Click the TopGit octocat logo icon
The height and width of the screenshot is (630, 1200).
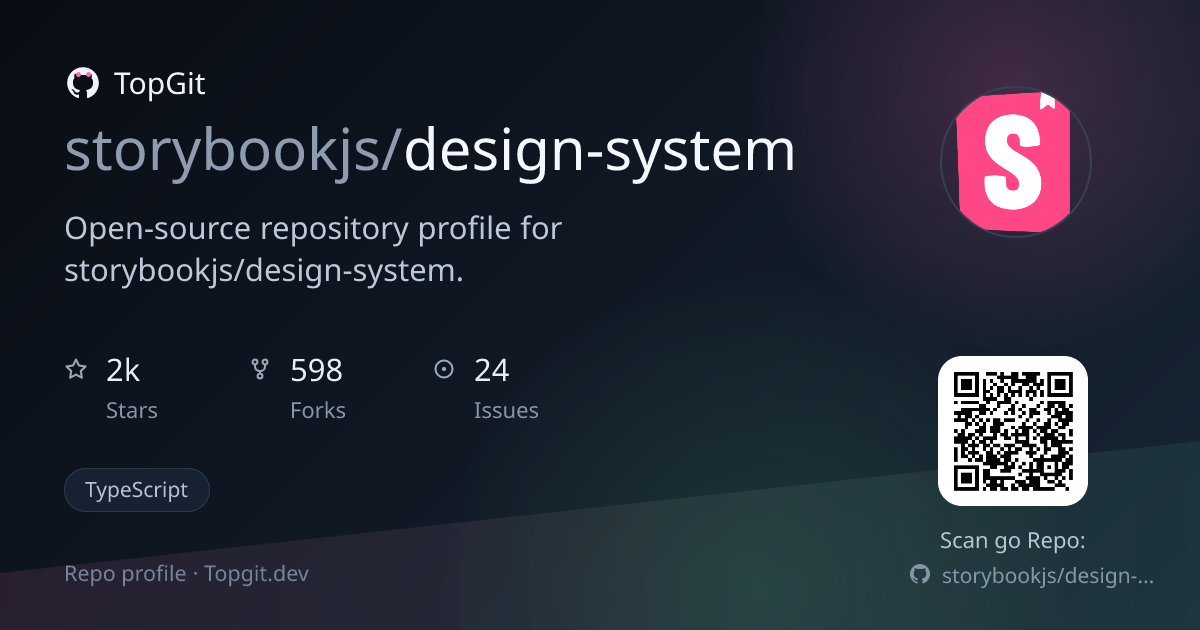(82, 84)
